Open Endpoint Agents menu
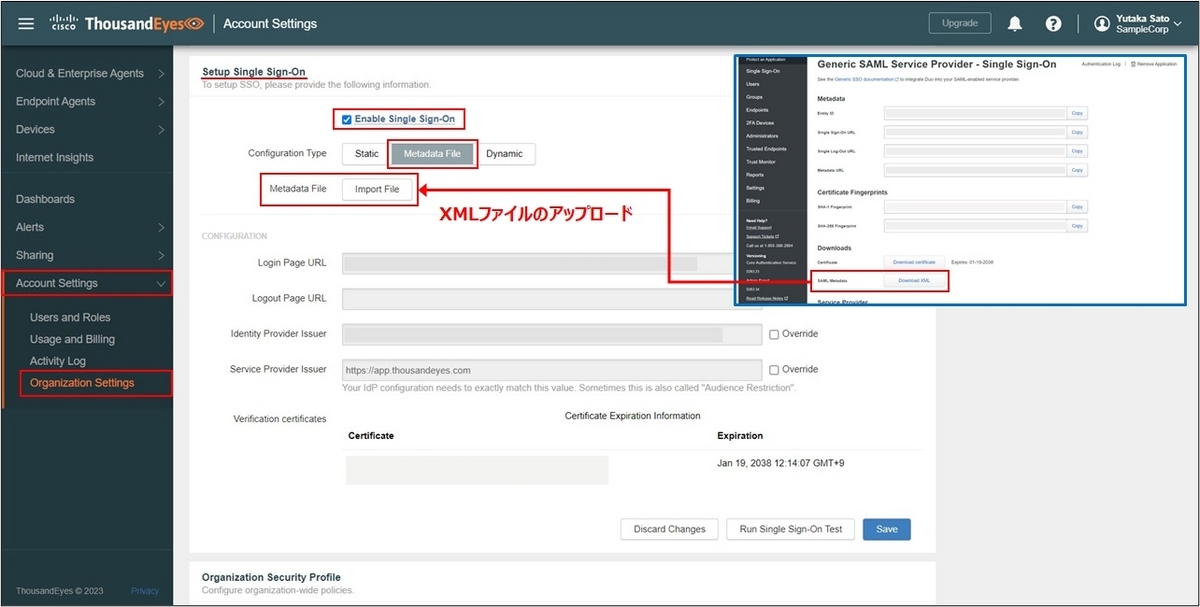This screenshot has width=1200, height=607. pos(56,101)
